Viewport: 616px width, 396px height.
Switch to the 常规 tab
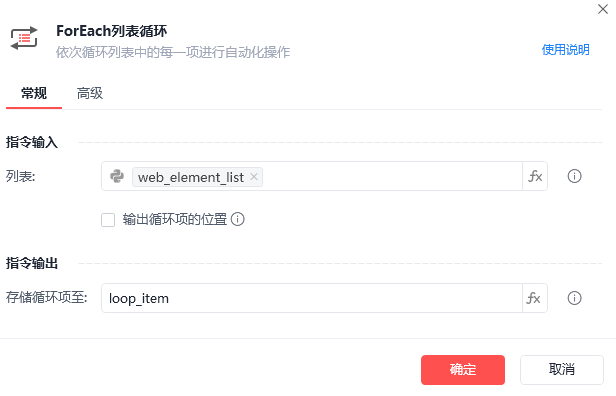click(34, 94)
